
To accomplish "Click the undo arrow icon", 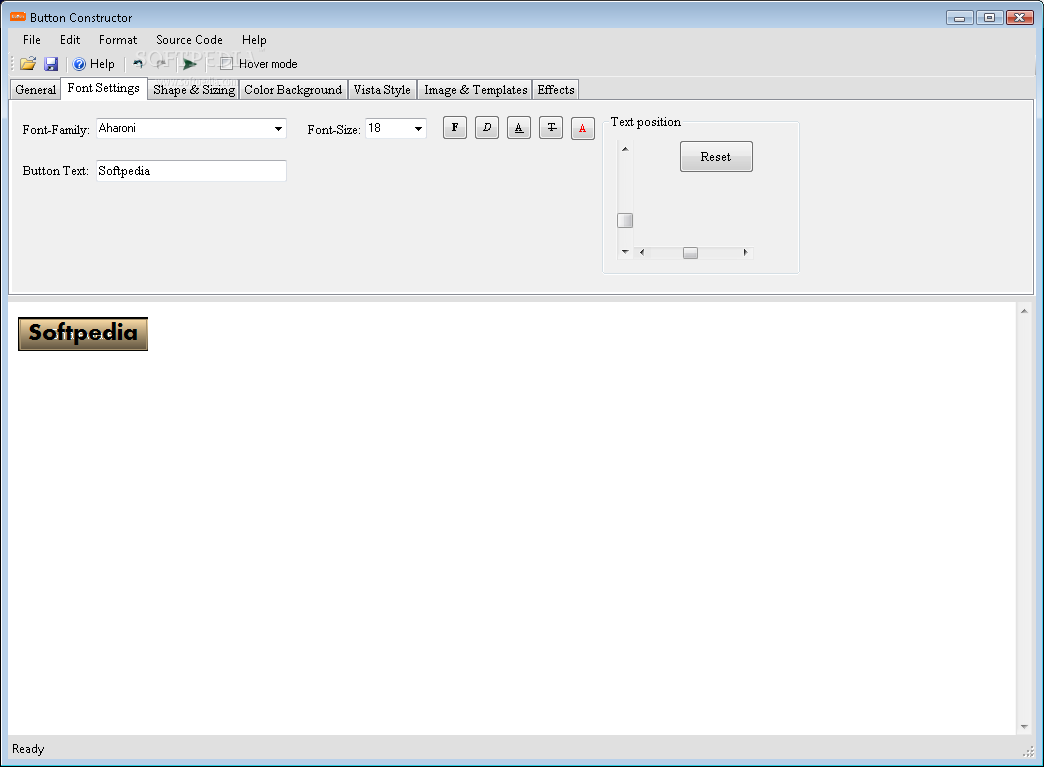I will pos(138,64).
